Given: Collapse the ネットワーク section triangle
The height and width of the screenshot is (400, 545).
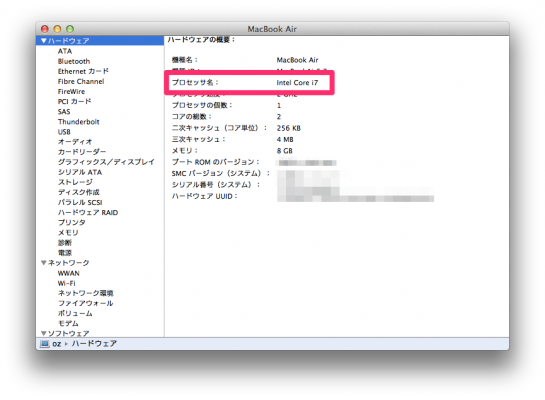Looking at the screenshot, I should pos(43,263).
